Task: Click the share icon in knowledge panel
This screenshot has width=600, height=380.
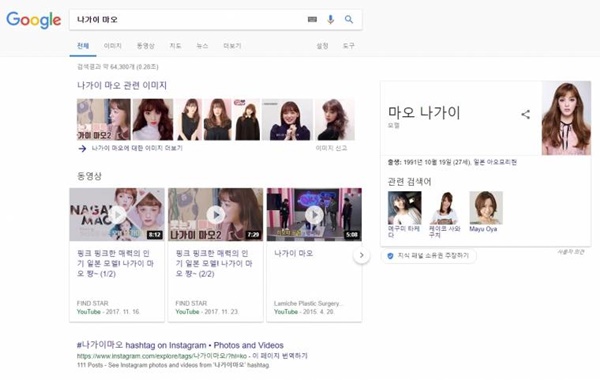Action: coord(526,114)
